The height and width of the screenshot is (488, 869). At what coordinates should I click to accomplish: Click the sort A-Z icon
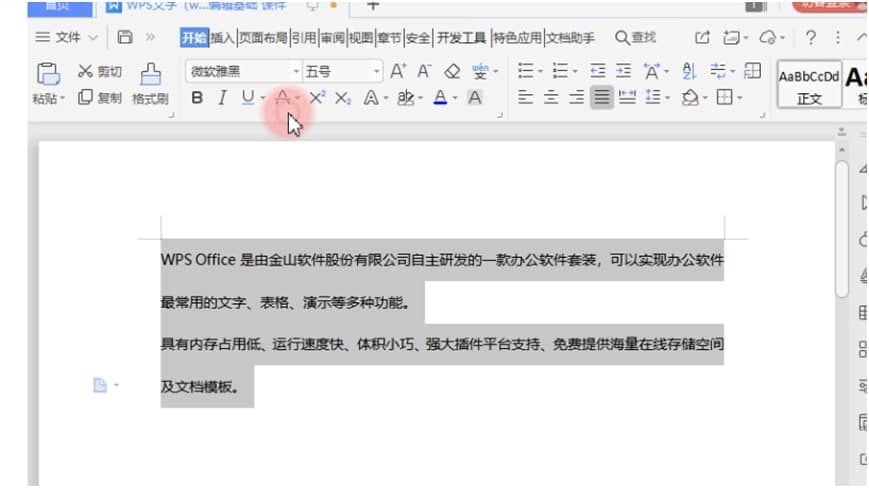(689, 71)
